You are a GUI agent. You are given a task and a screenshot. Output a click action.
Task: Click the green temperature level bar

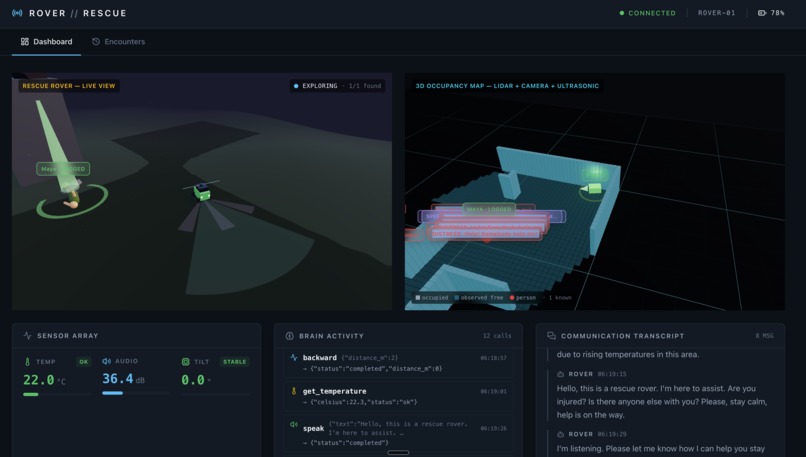pos(31,394)
